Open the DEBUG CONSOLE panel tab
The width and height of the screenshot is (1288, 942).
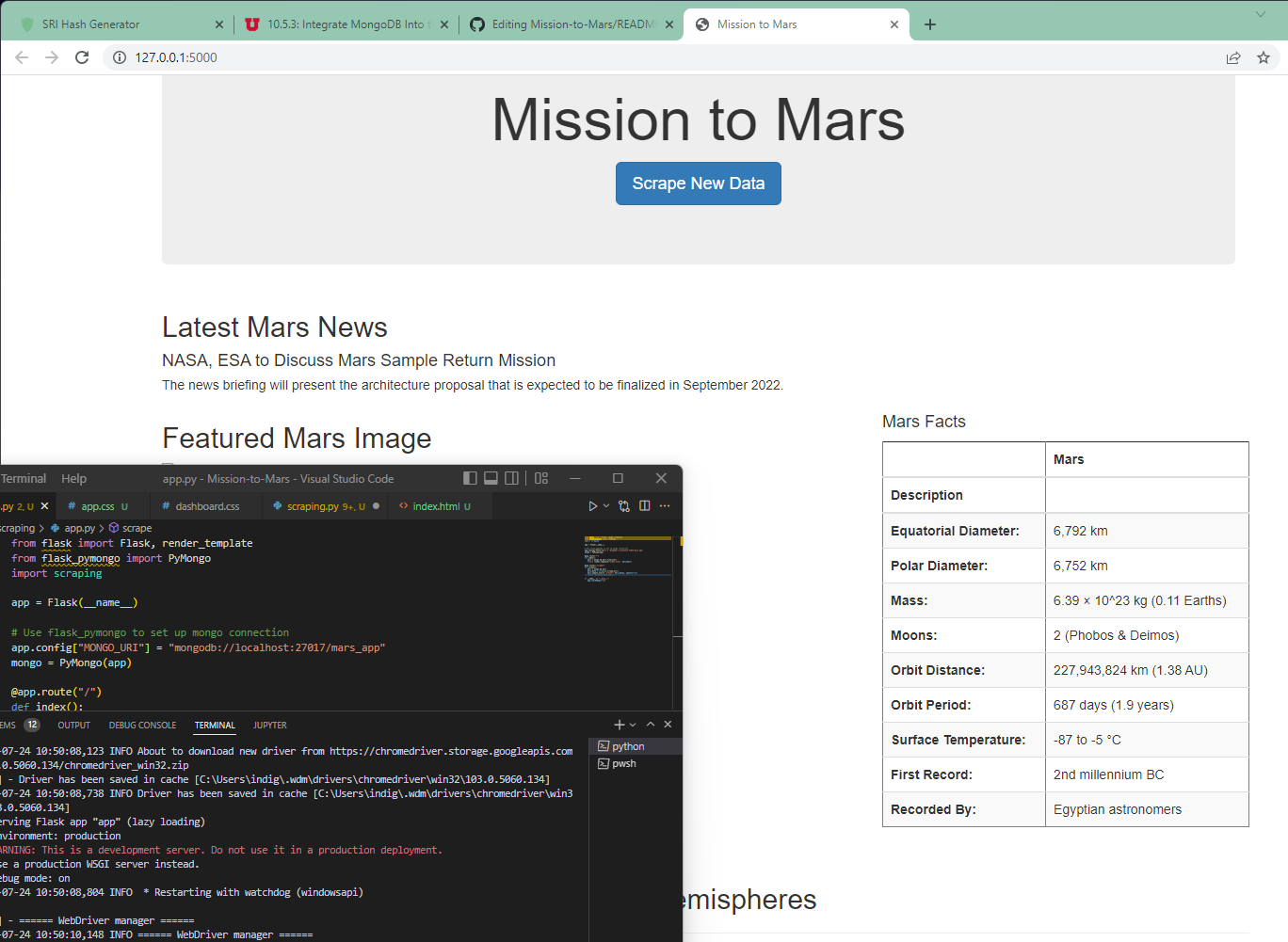click(142, 725)
